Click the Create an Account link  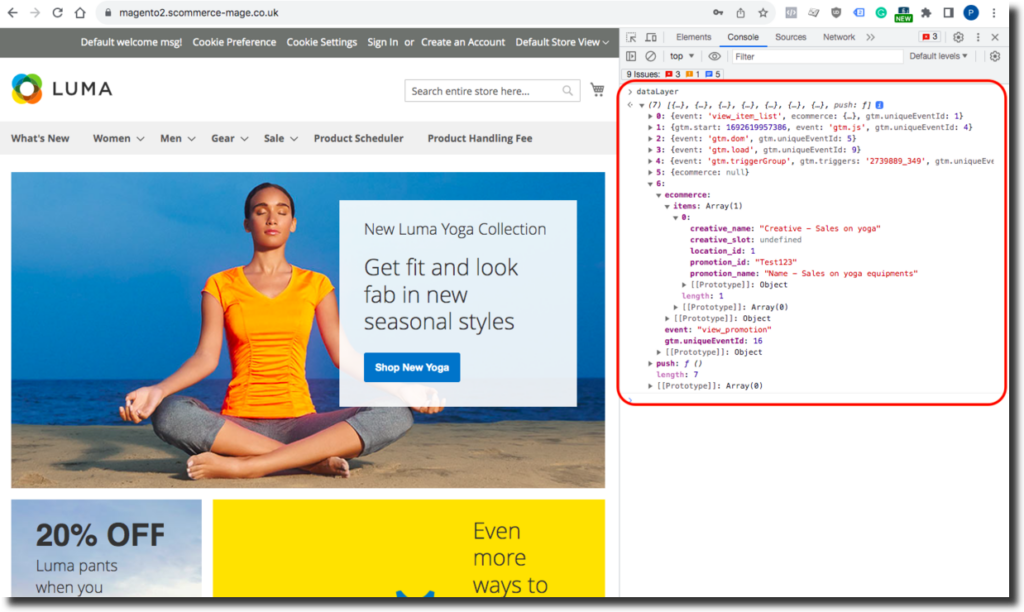tap(463, 42)
